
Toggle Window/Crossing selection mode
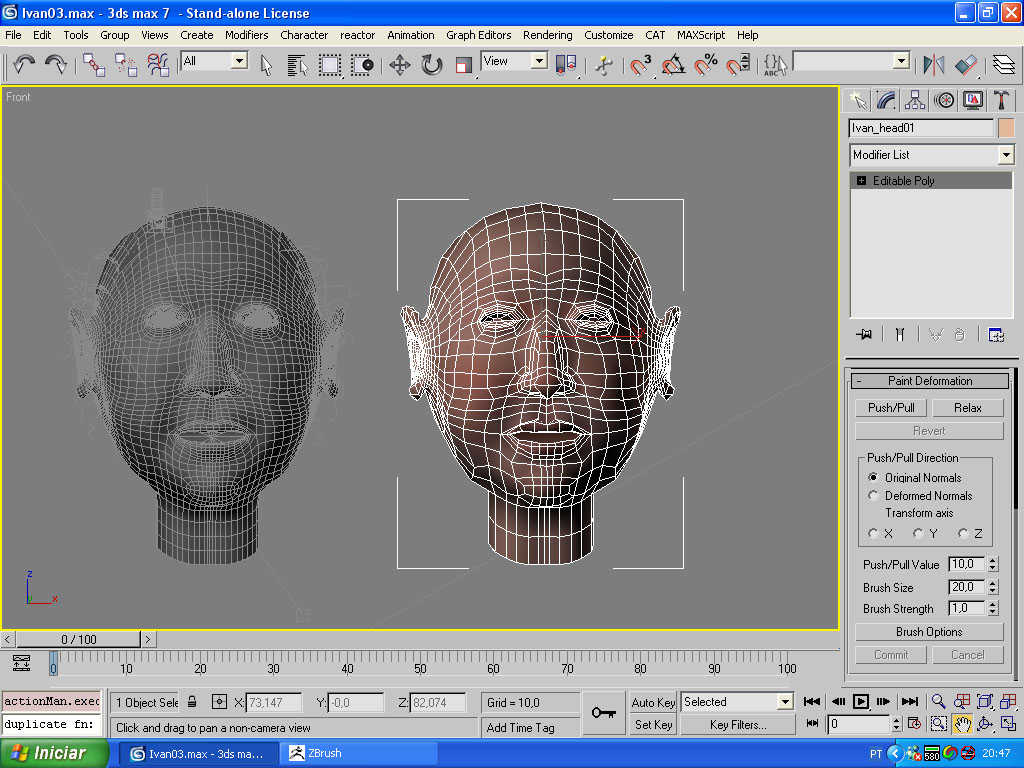362,65
